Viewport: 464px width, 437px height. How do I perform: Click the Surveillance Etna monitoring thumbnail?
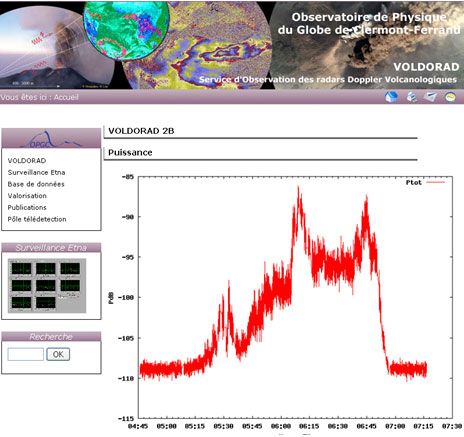(x=47, y=286)
